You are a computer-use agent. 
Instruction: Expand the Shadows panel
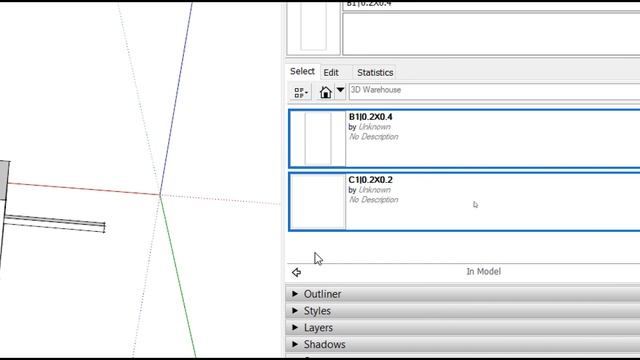point(462,344)
